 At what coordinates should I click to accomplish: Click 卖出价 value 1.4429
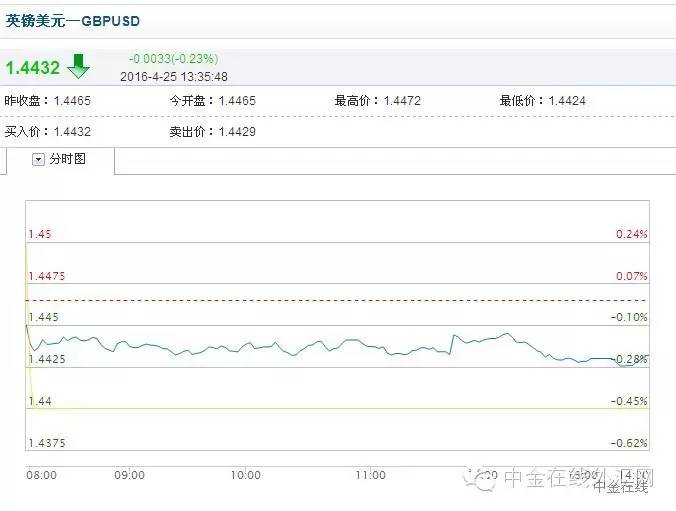(x=237, y=132)
